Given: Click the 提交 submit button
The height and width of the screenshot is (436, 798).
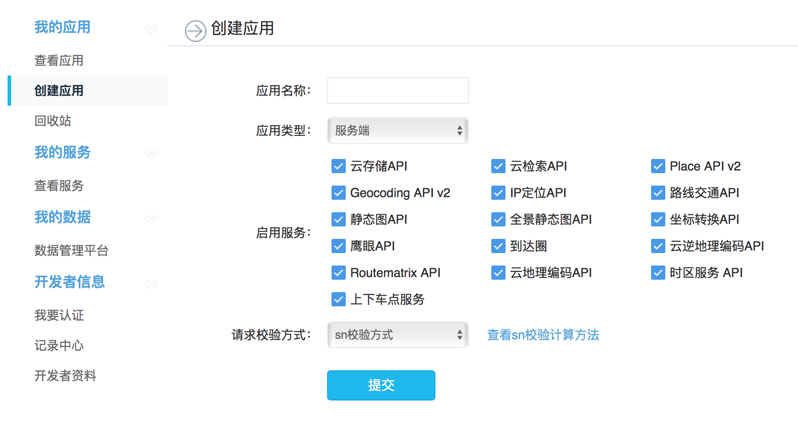Looking at the screenshot, I should point(381,385).
